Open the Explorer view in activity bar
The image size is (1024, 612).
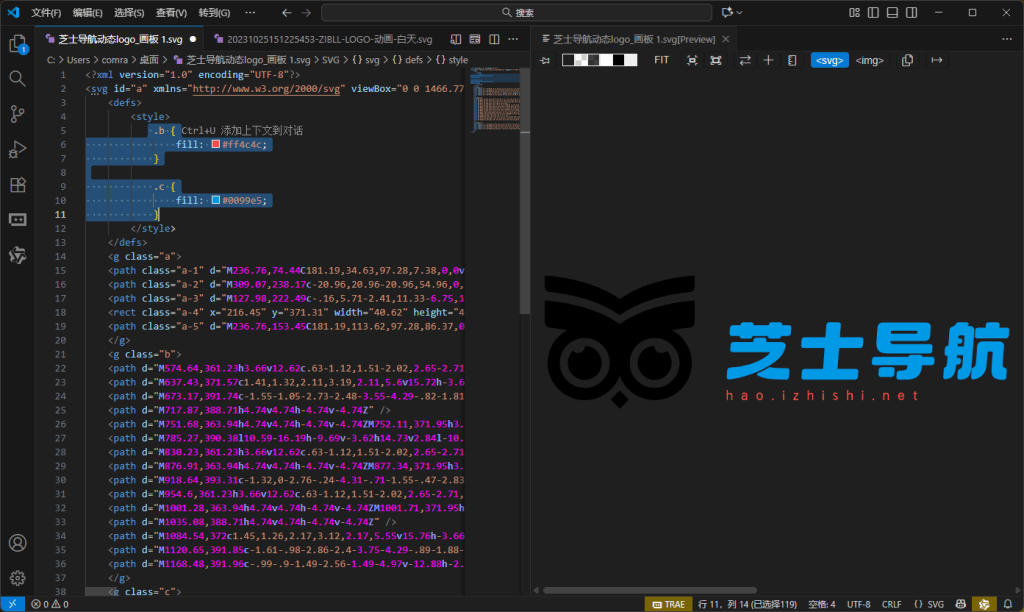click(x=16, y=46)
